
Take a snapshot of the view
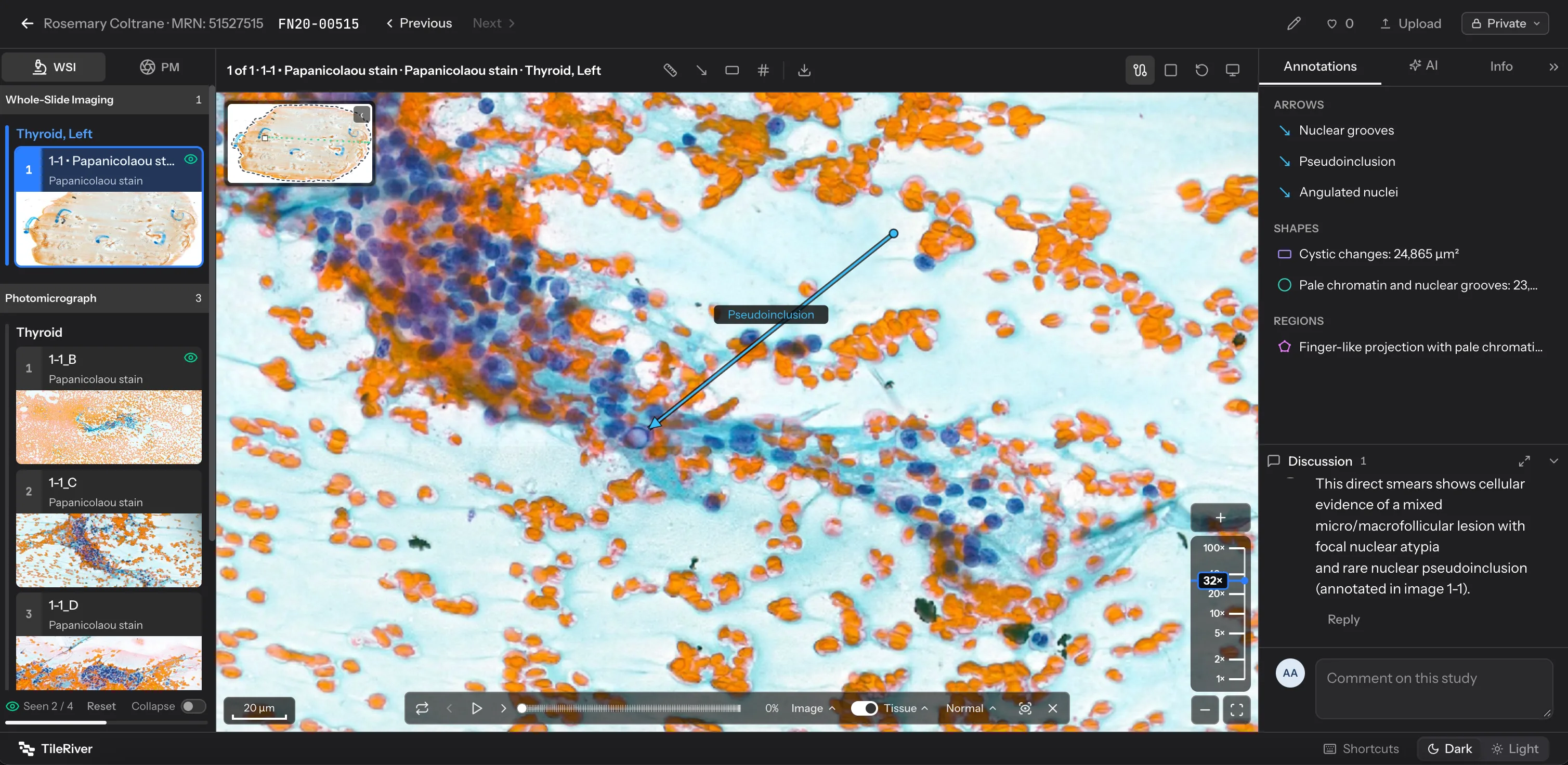point(1025,708)
